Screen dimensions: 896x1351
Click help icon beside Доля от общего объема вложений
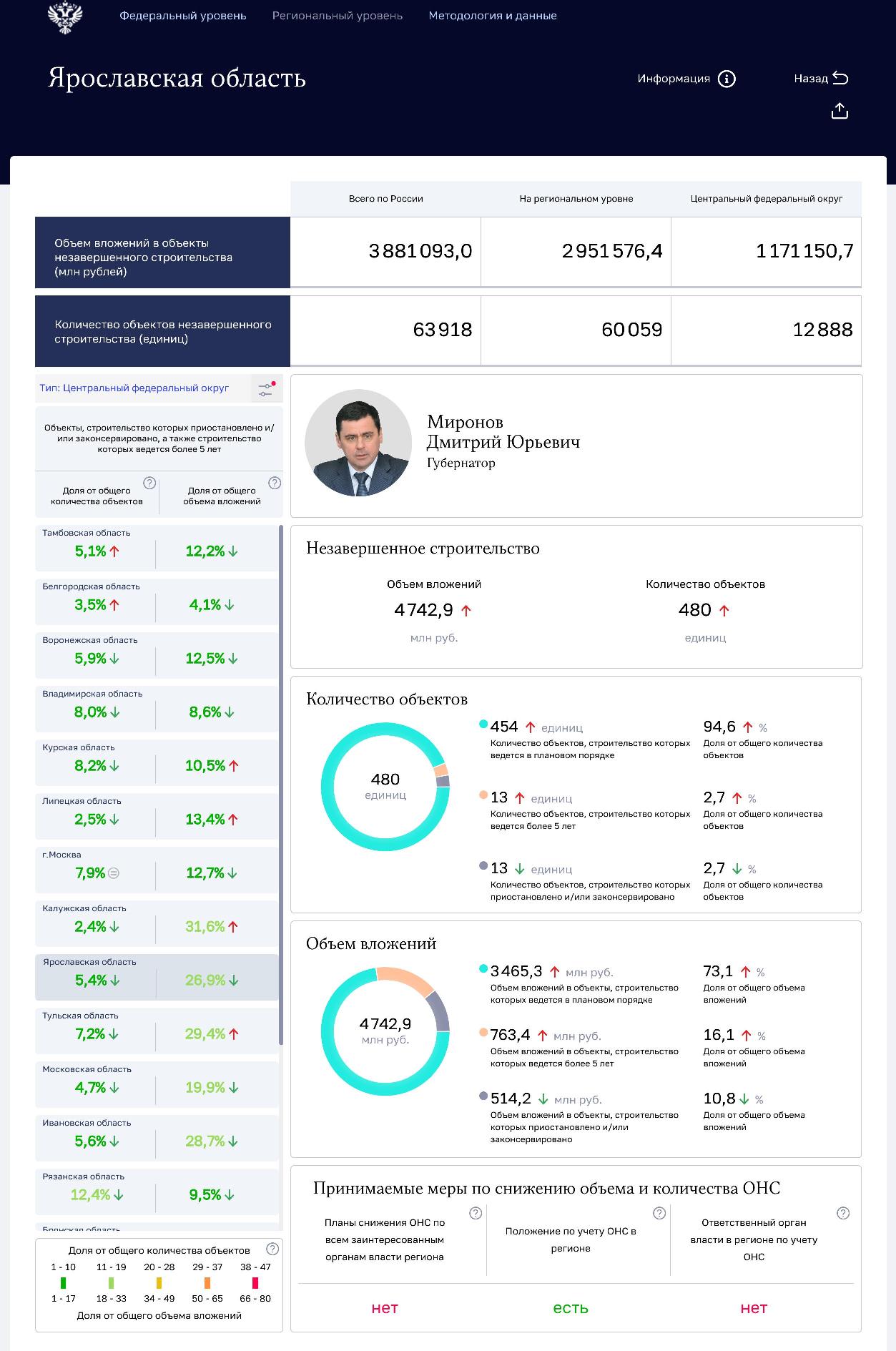[x=275, y=483]
